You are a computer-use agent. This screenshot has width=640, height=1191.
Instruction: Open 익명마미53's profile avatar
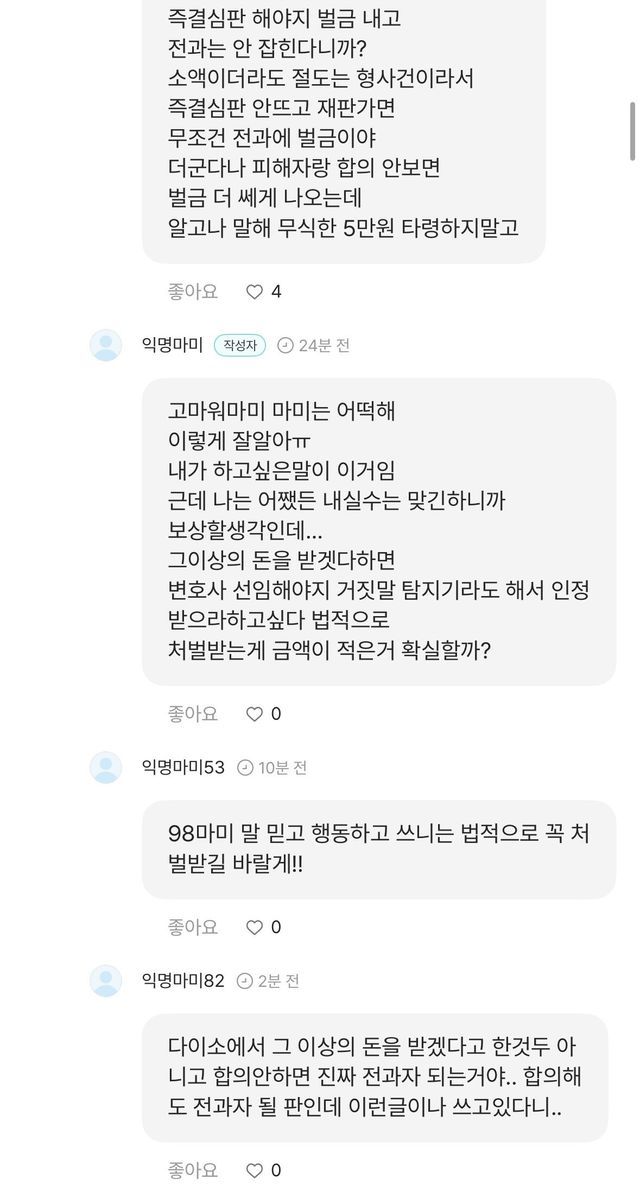(x=106, y=768)
